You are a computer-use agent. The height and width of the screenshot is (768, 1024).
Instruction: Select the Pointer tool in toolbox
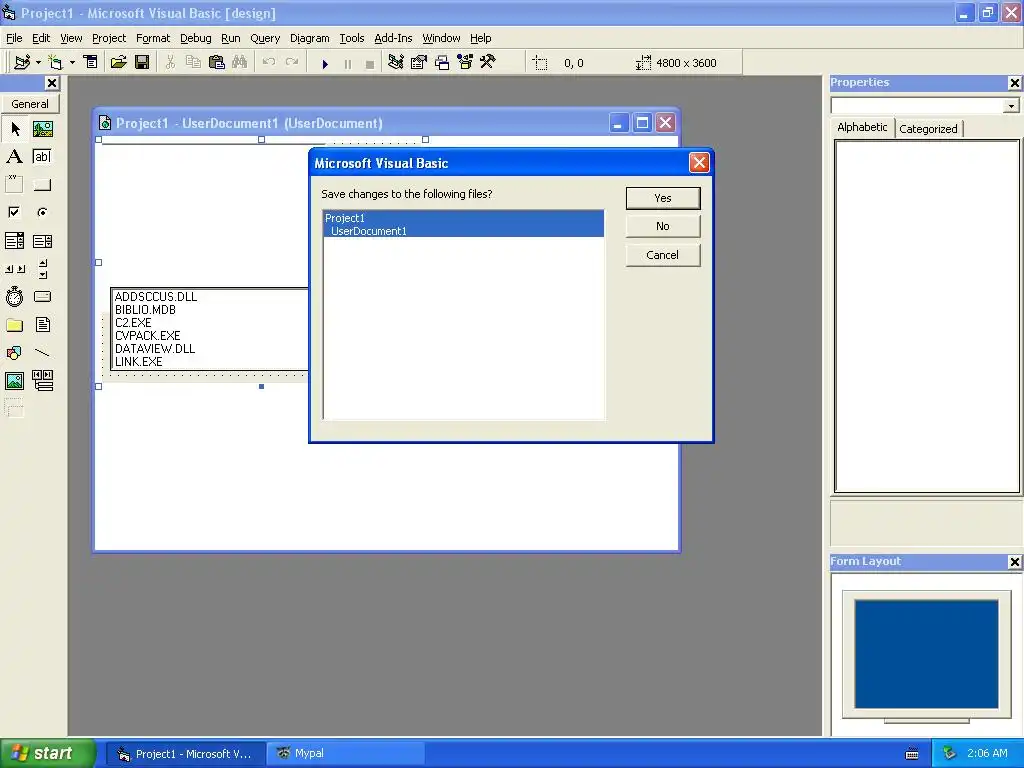tap(14, 129)
